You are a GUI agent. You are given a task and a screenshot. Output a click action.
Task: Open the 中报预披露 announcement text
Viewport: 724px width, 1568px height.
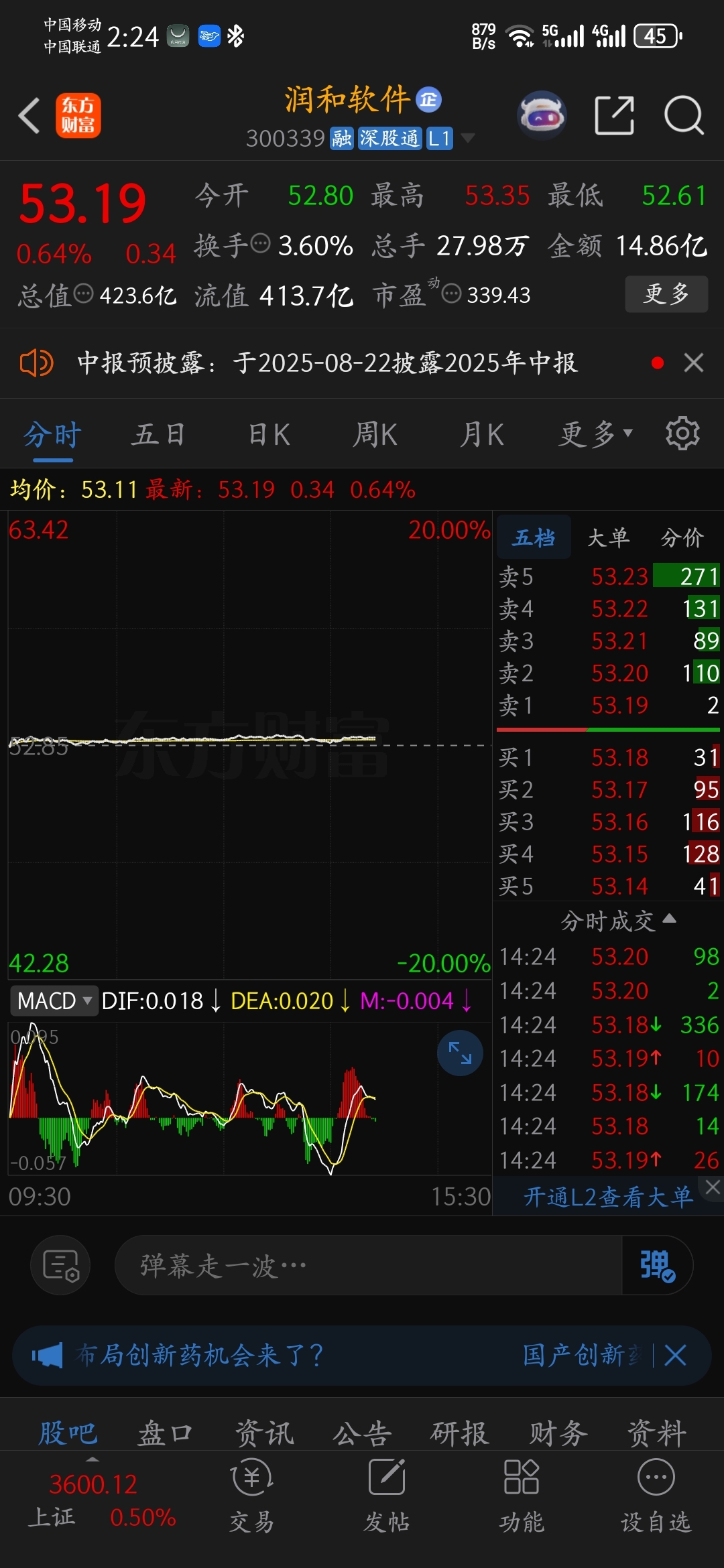pyautogui.click(x=327, y=363)
